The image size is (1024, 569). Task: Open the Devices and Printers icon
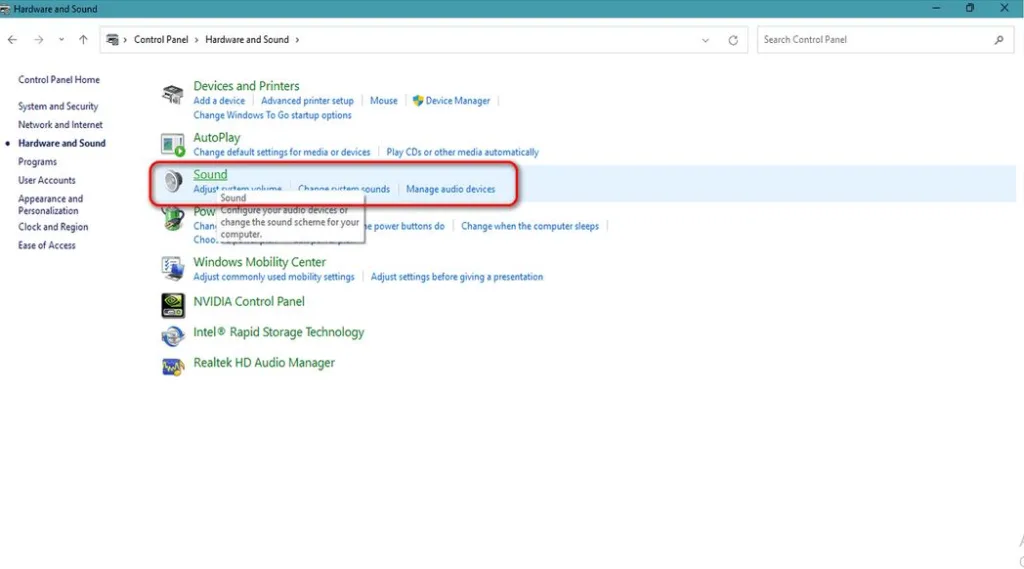pyautogui.click(x=172, y=95)
